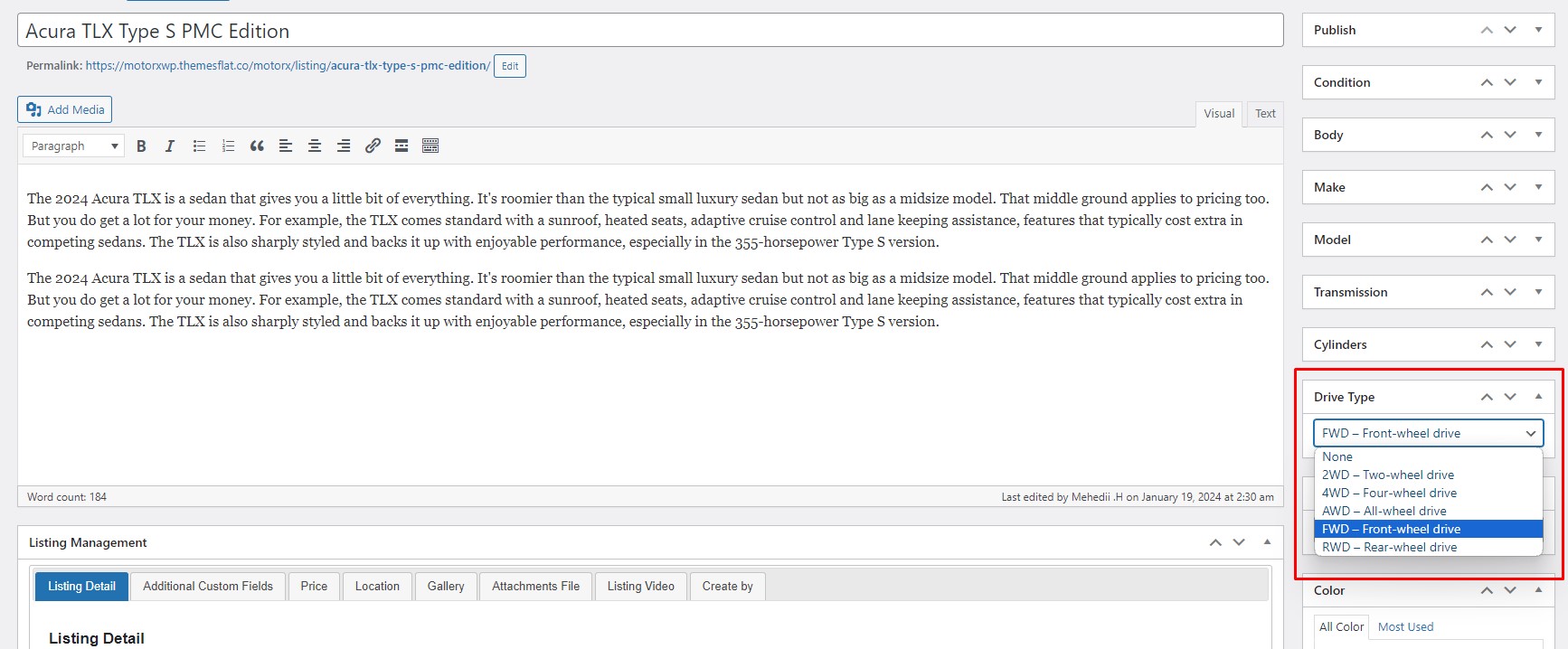Screen dimensions: 1568x649
Task: Select 2WD – Two-wheel drive option
Action: click(1429, 475)
